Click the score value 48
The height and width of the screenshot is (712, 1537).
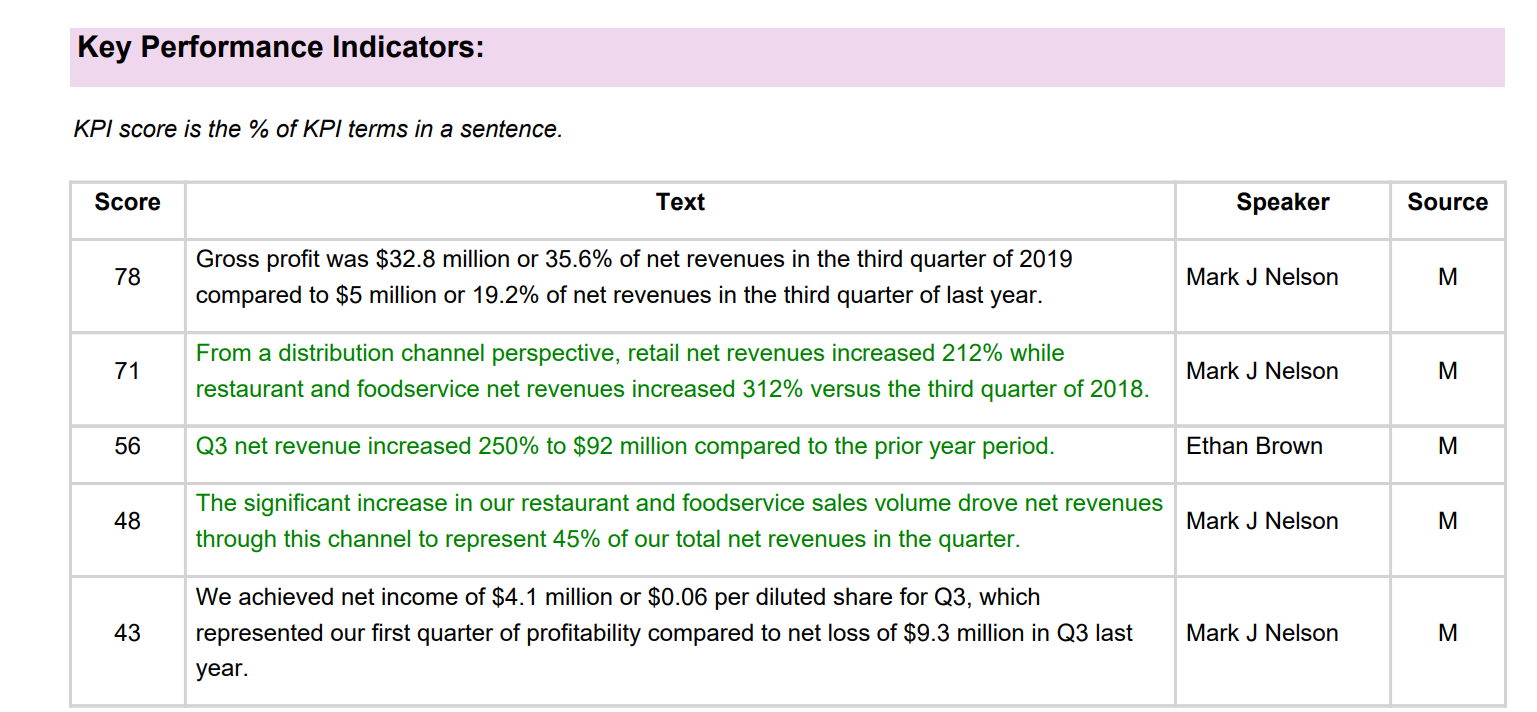pos(127,521)
